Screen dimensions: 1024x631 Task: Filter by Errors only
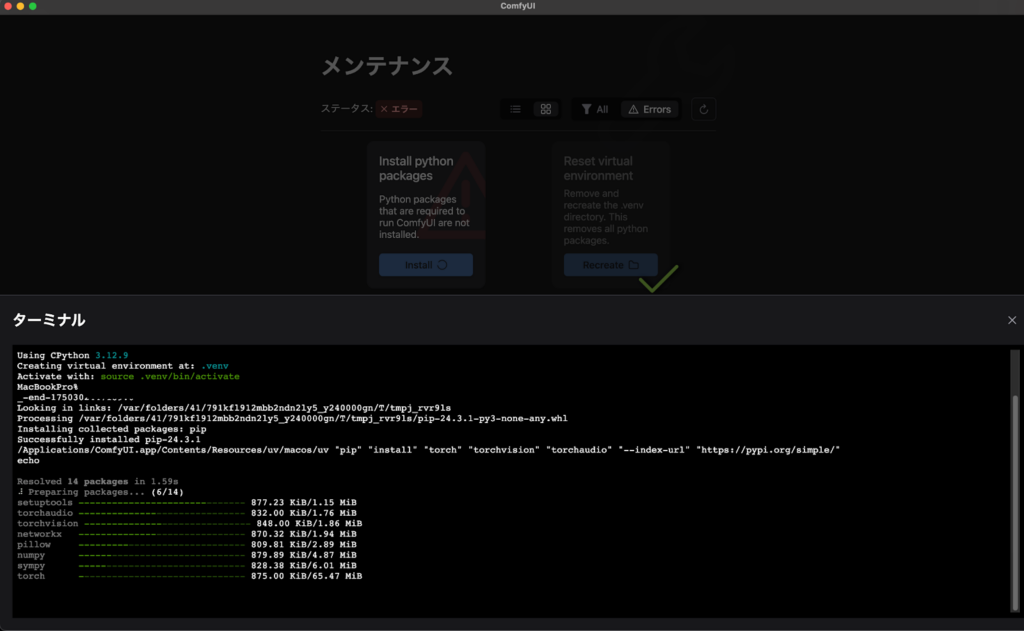click(x=650, y=109)
